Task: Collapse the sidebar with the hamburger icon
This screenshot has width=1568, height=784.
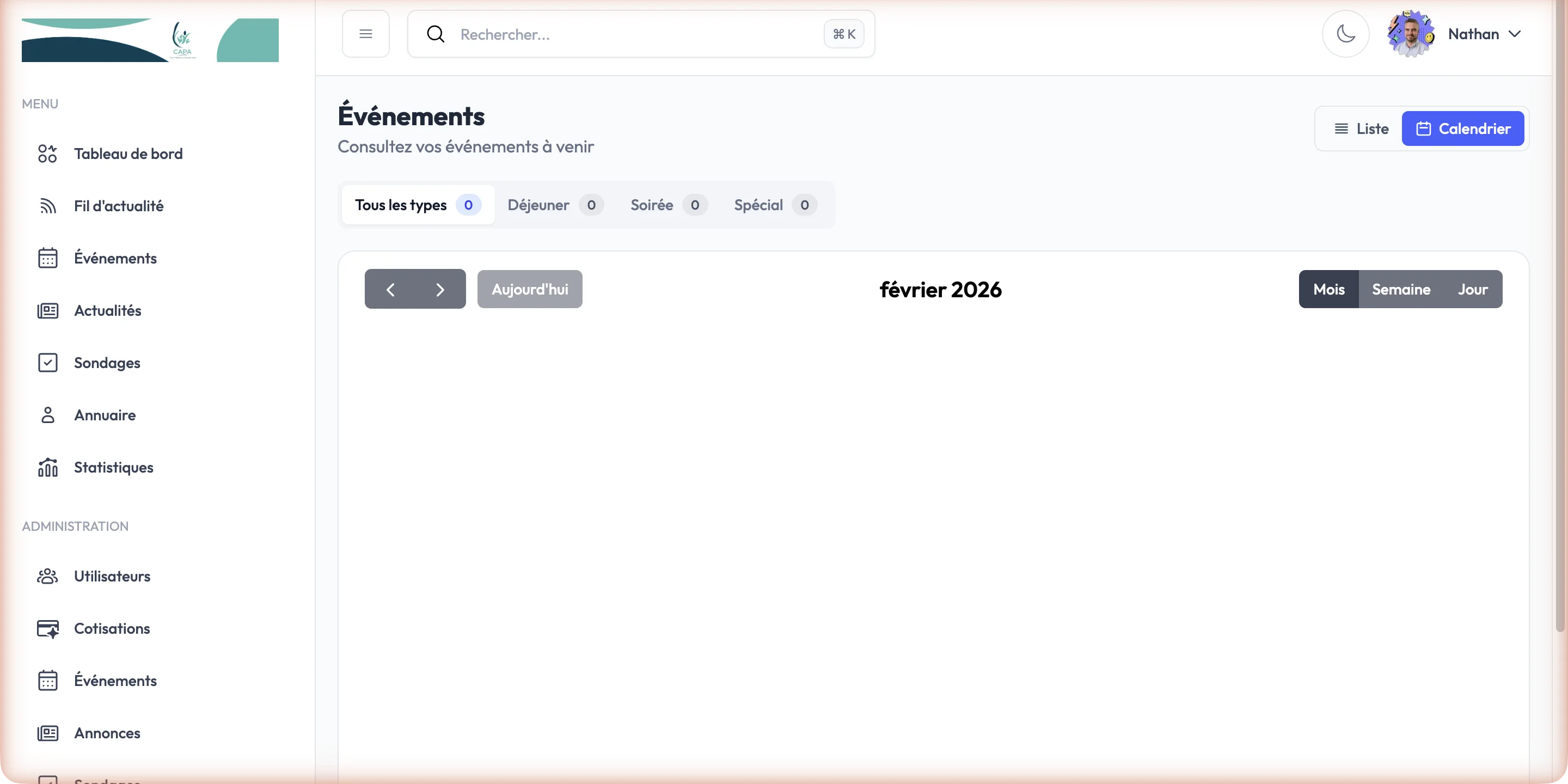Action: 365,34
